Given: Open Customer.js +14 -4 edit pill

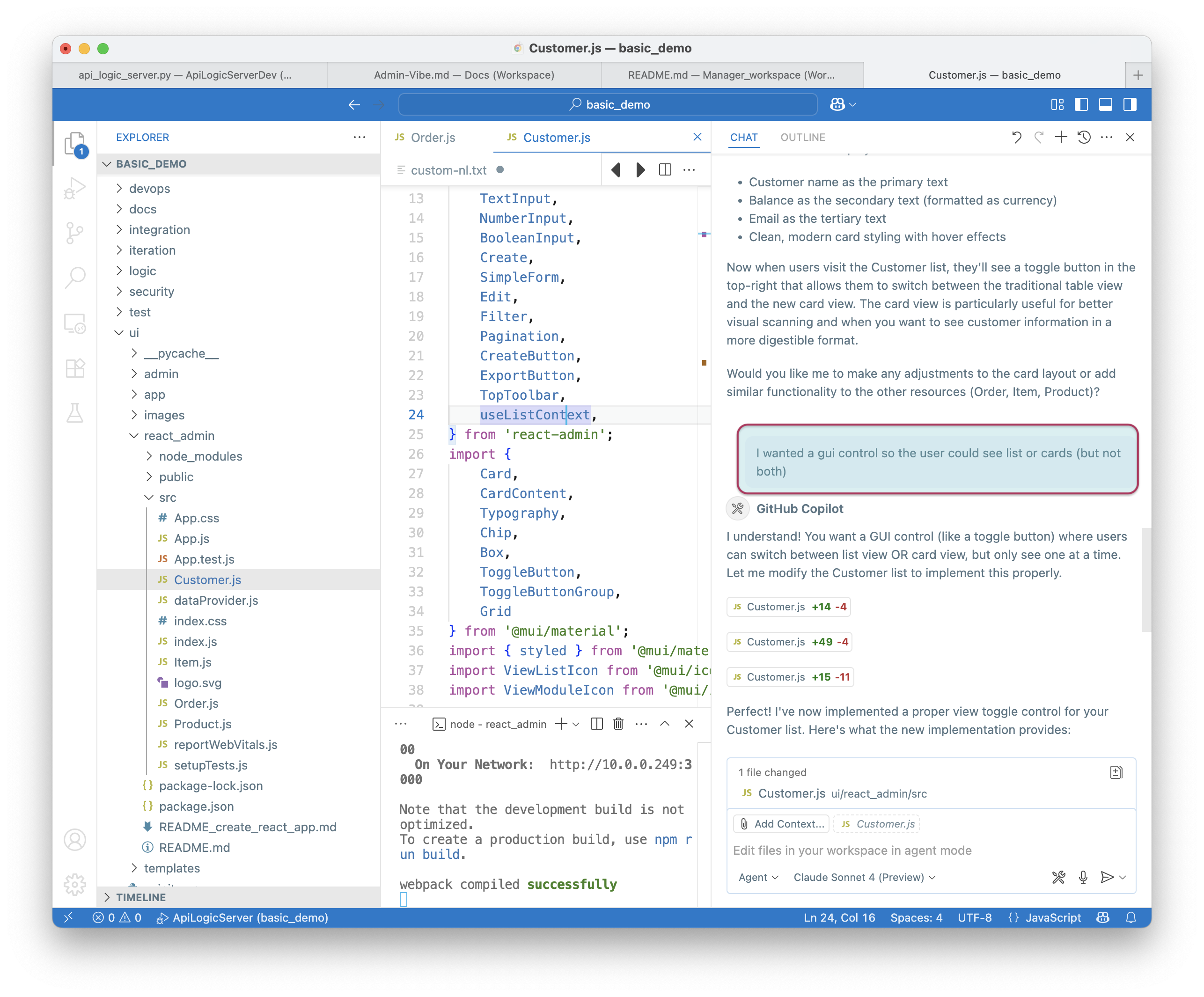Looking at the screenshot, I should pos(789,607).
